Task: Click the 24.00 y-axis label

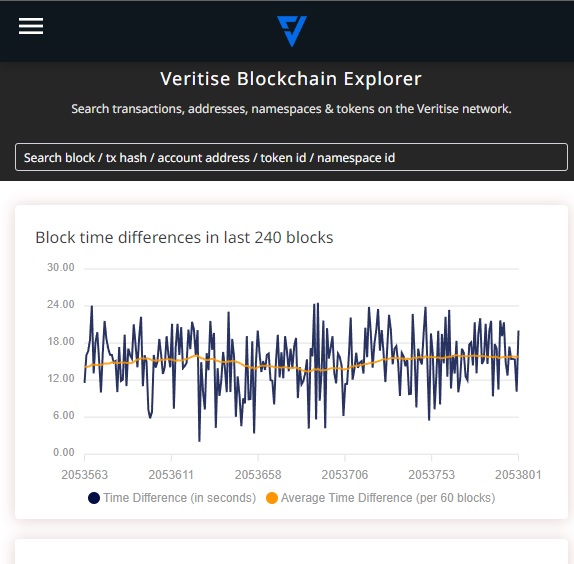Action: point(61,305)
